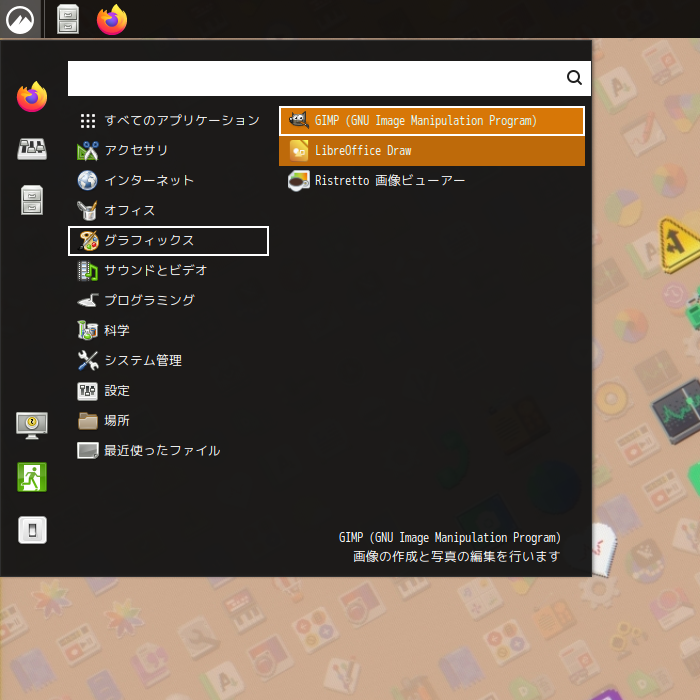Click the palette icon beside グラフィックス
Viewport: 700px width, 700px height.
coord(88,241)
